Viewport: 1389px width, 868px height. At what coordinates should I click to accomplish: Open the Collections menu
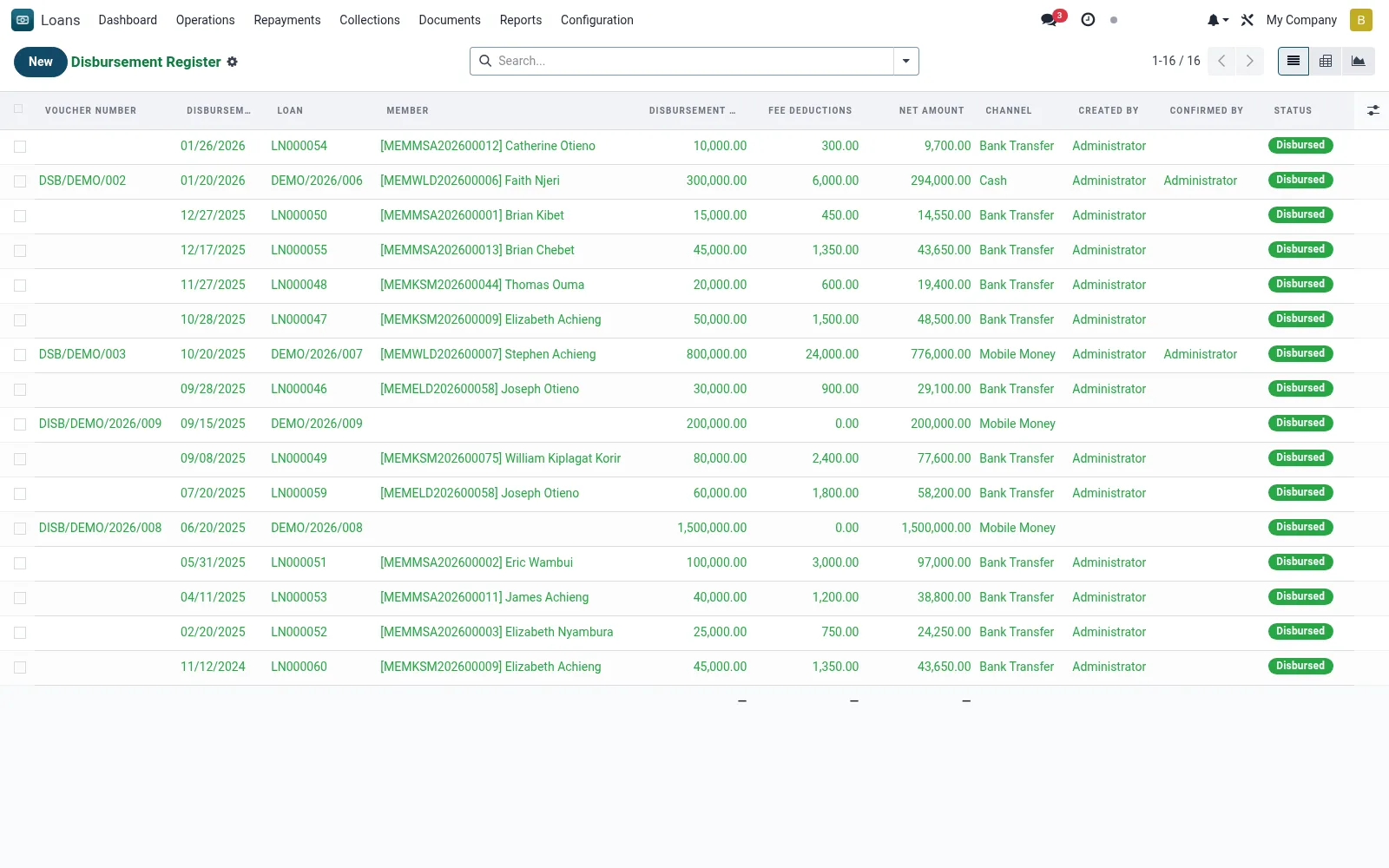pos(370,20)
